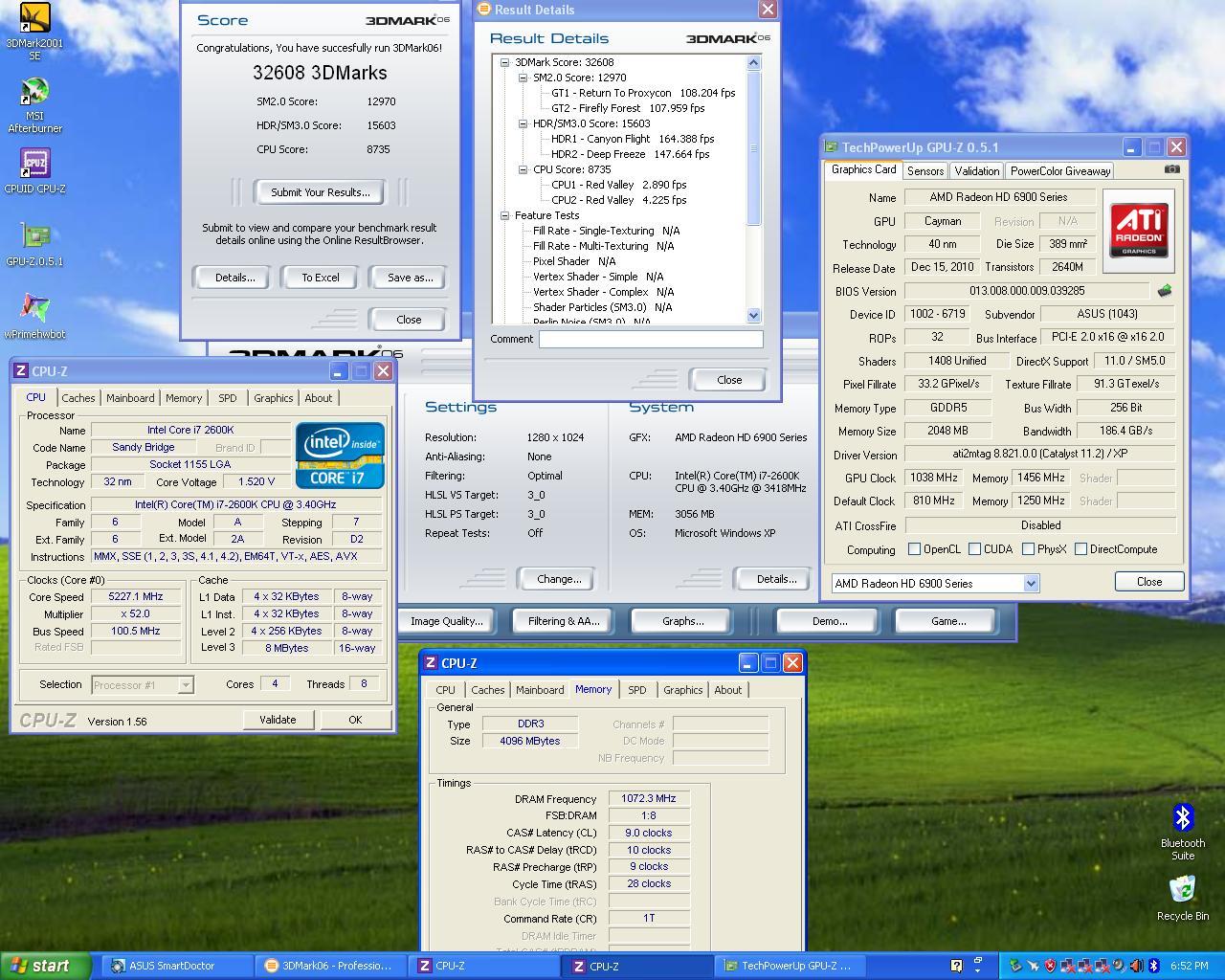The height and width of the screenshot is (980, 1225).
Task: Open the SPD tab in the CPU-Z memory window
Action: click(x=637, y=690)
